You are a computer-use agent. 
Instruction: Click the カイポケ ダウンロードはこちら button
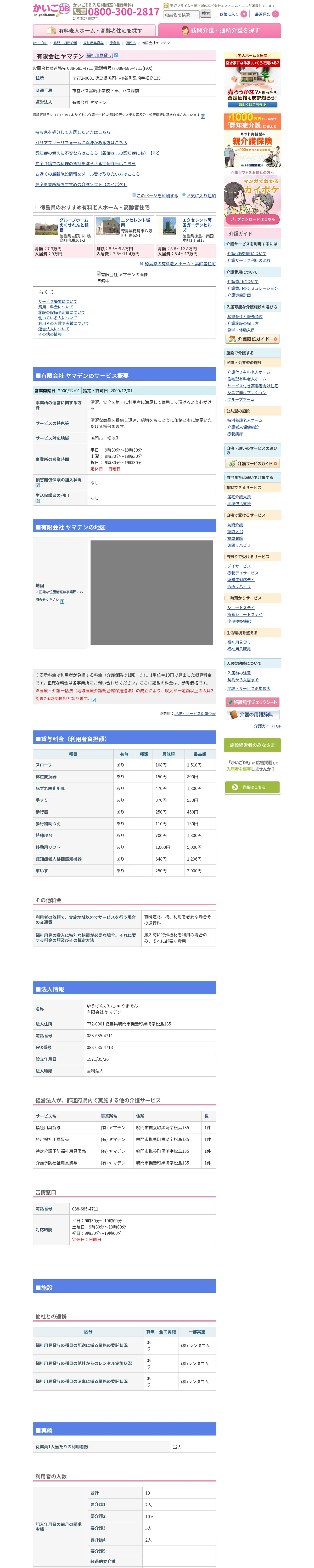(x=253, y=219)
